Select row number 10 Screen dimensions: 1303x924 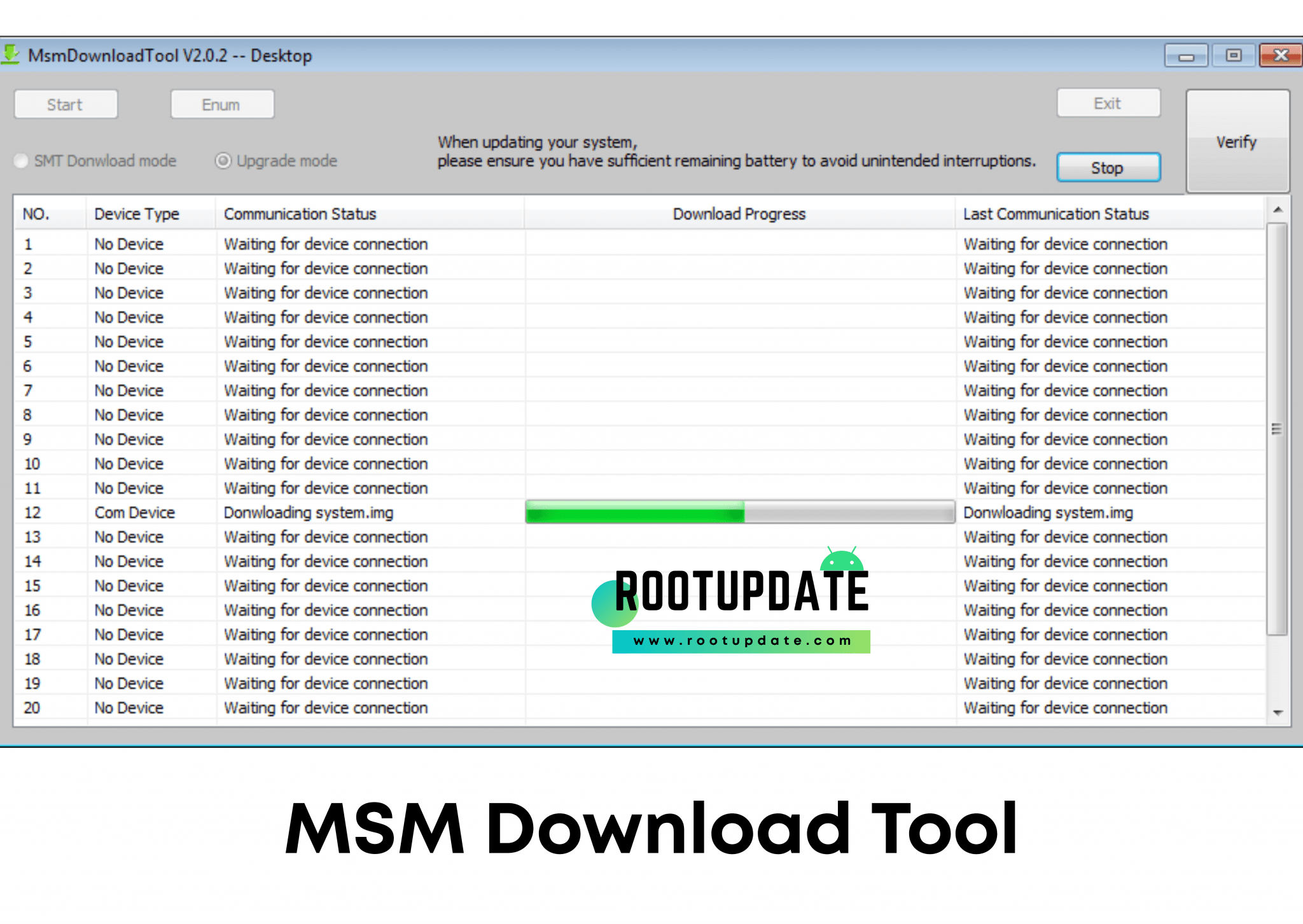coord(32,464)
